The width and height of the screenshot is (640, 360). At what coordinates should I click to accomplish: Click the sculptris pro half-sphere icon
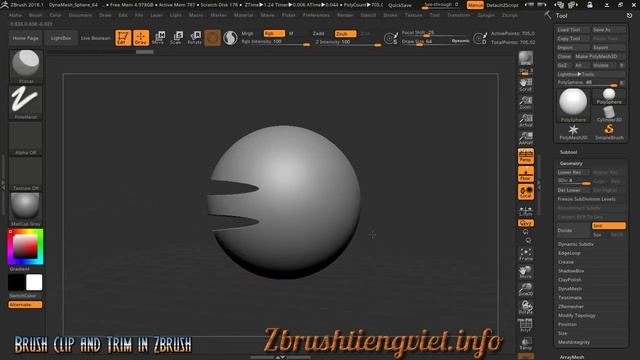(x=230, y=38)
